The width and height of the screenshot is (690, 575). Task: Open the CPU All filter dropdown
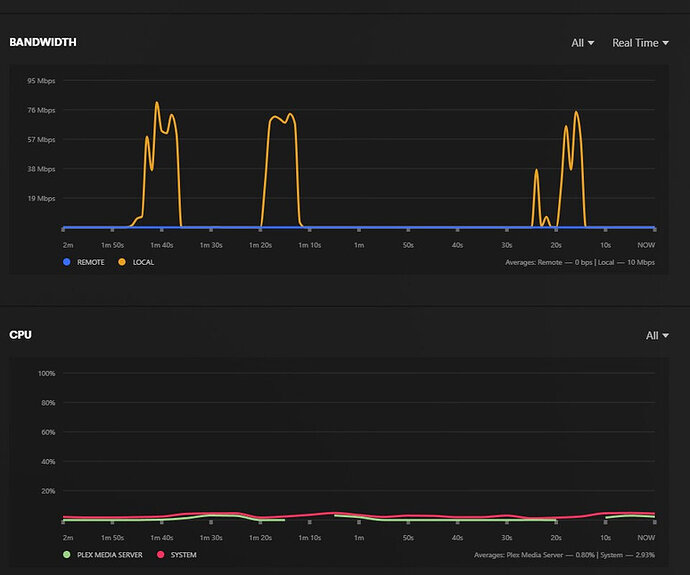click(x=657, y=336)
